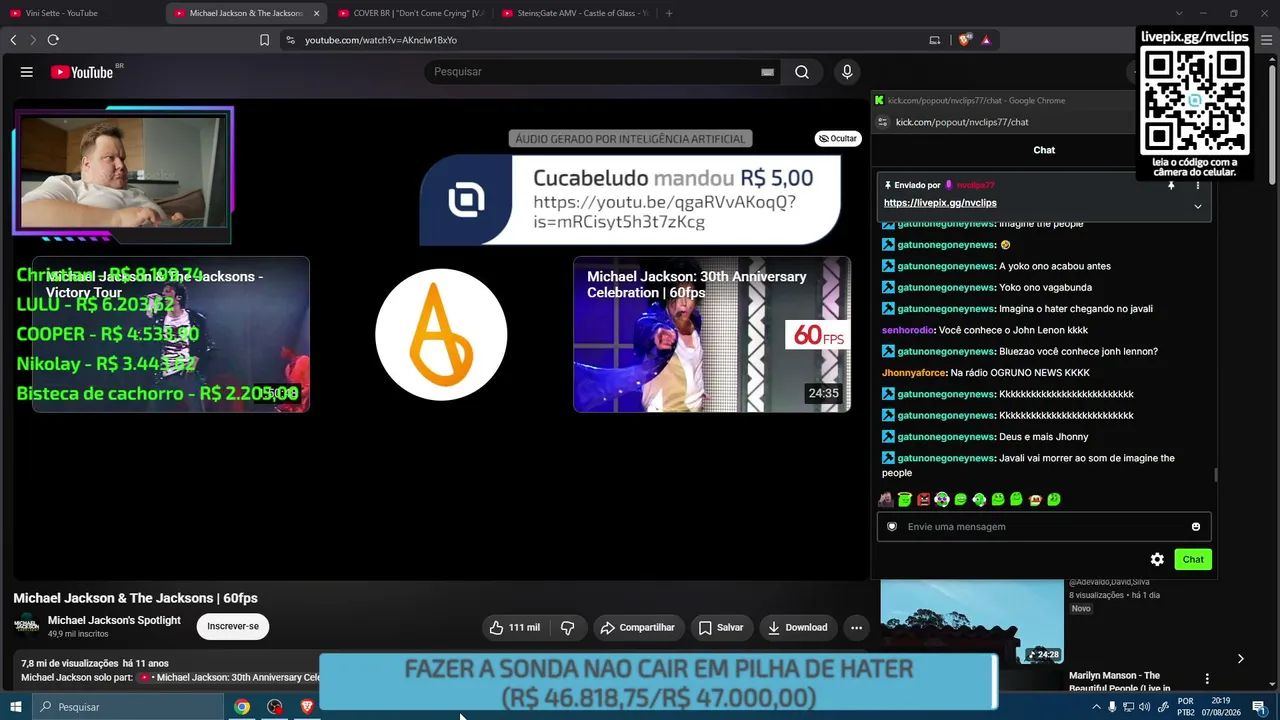Reload the current page

(x=53, y=40)
